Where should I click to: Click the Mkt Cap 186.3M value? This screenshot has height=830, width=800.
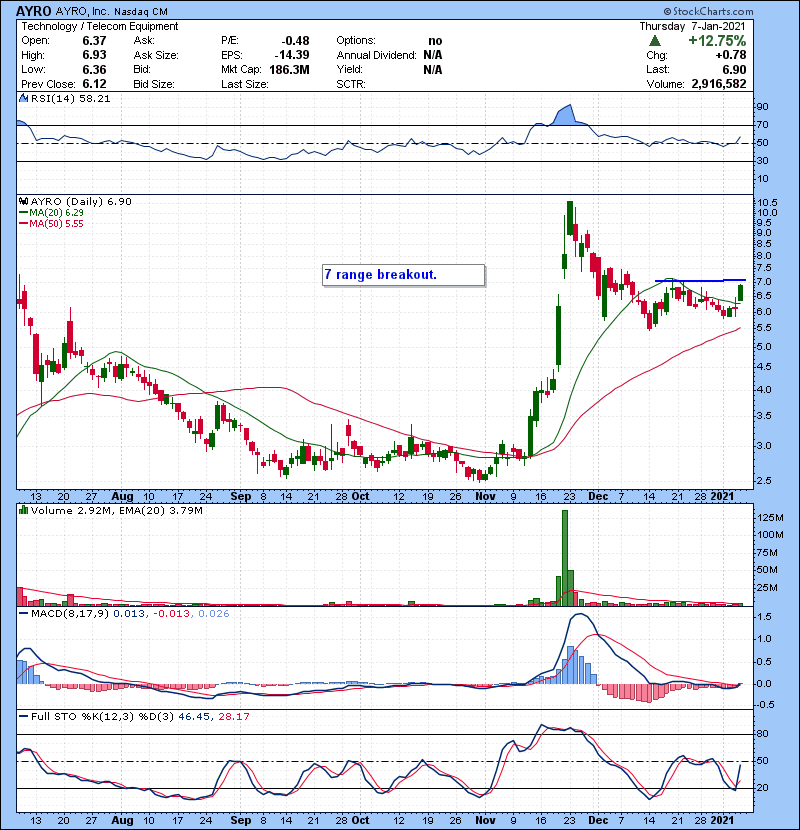click(289, 69)
